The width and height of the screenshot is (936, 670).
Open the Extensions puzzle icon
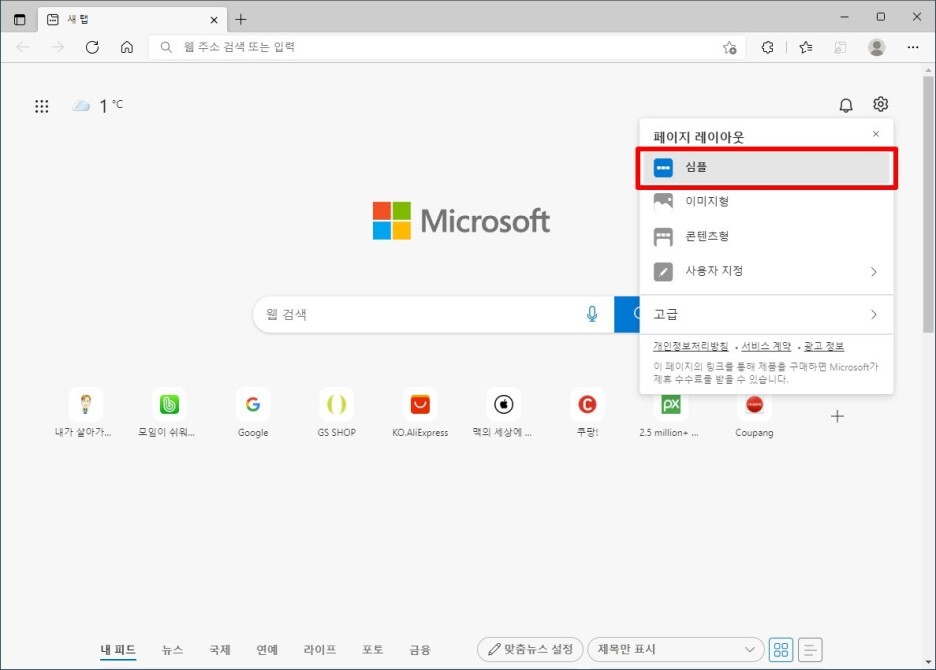pyautogui.click(x=768, y=47)
